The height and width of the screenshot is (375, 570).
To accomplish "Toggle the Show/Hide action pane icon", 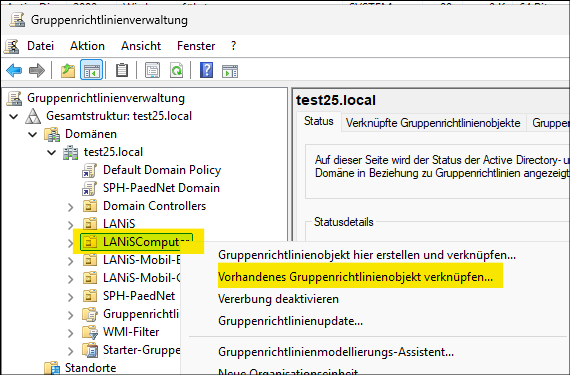I will click(230, 71).
